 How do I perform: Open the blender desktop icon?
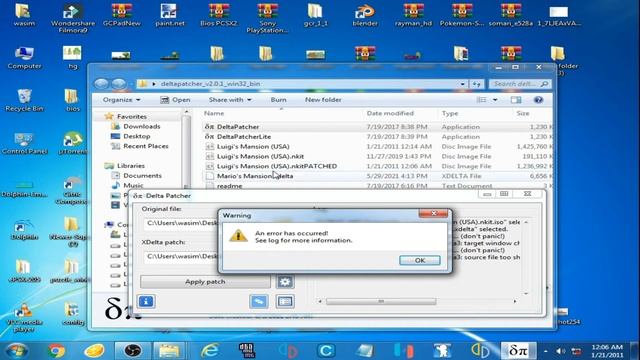coord(365,15)
